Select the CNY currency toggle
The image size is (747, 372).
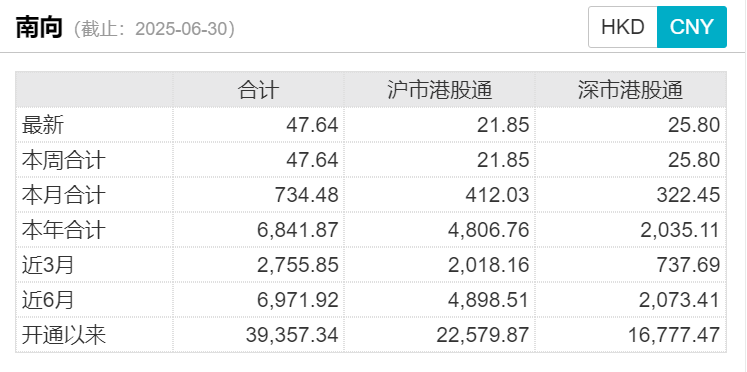[x=692, y=27]
